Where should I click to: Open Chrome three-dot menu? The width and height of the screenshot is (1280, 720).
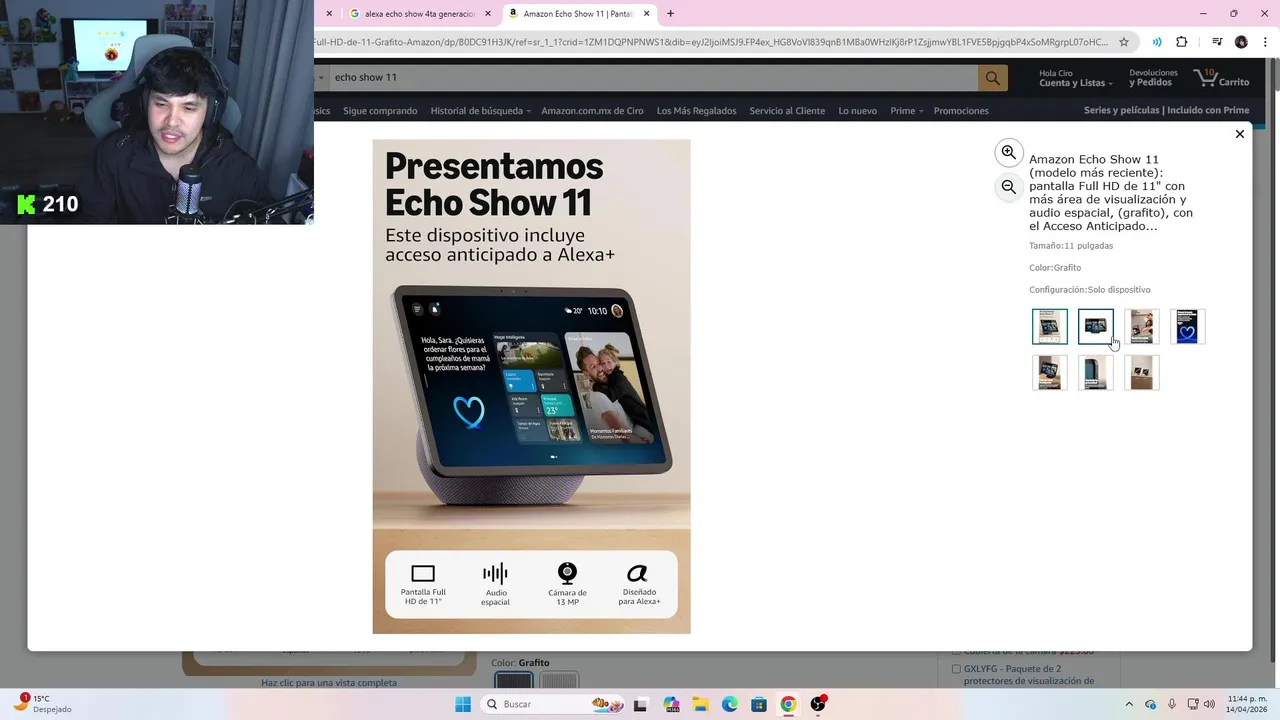(x=1265, y=42)
